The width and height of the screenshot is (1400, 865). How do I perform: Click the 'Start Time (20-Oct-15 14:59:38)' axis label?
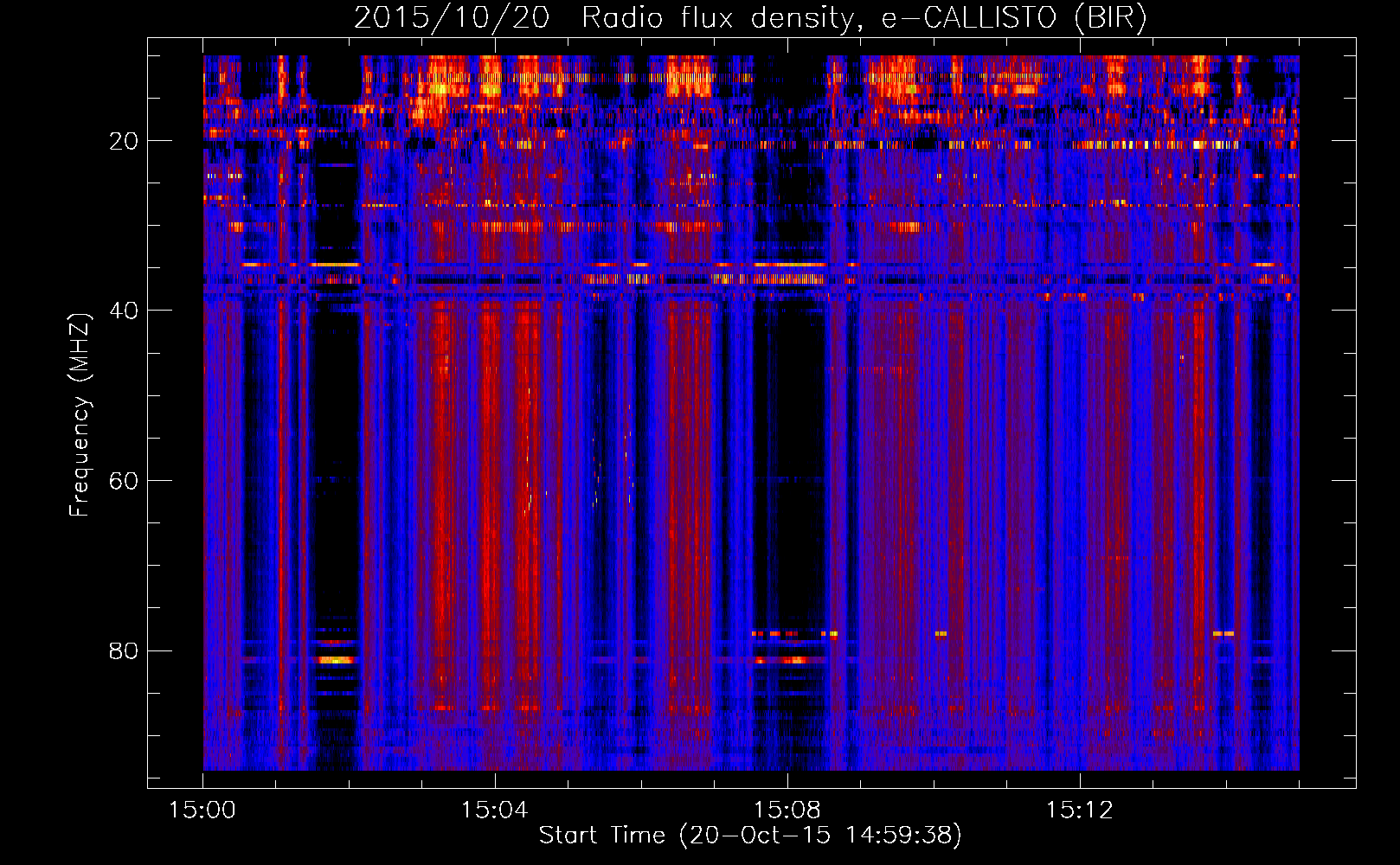pos(750,836)
